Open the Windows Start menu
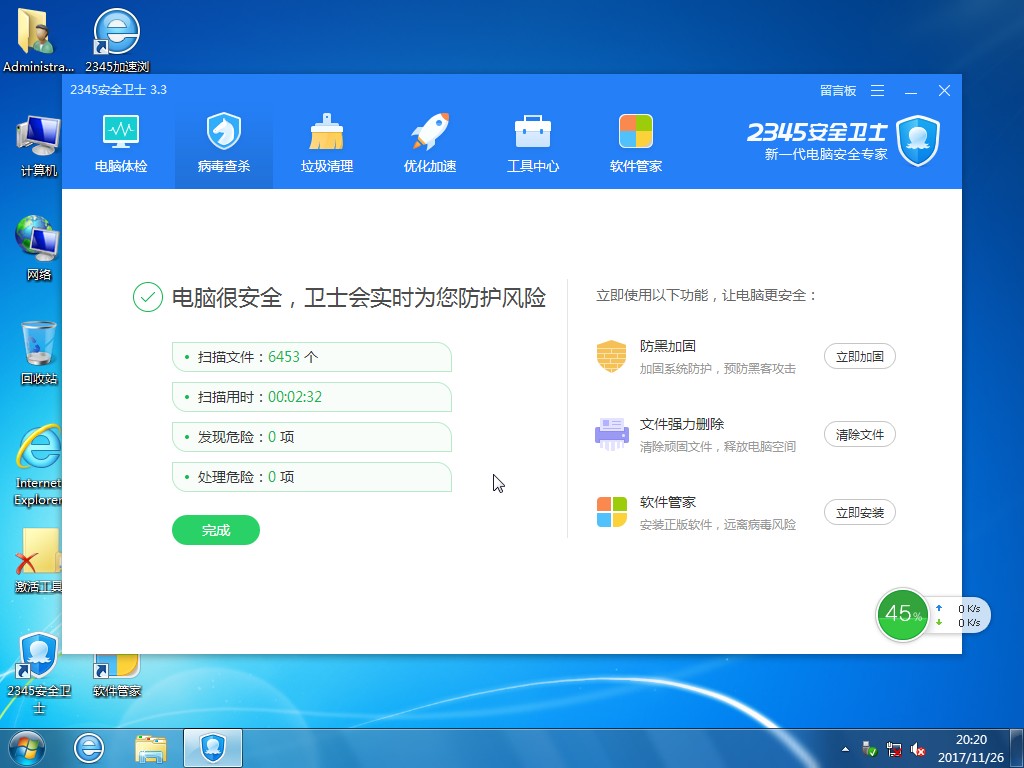Screen dimensions: 1024x768 (x=27, y=748)
